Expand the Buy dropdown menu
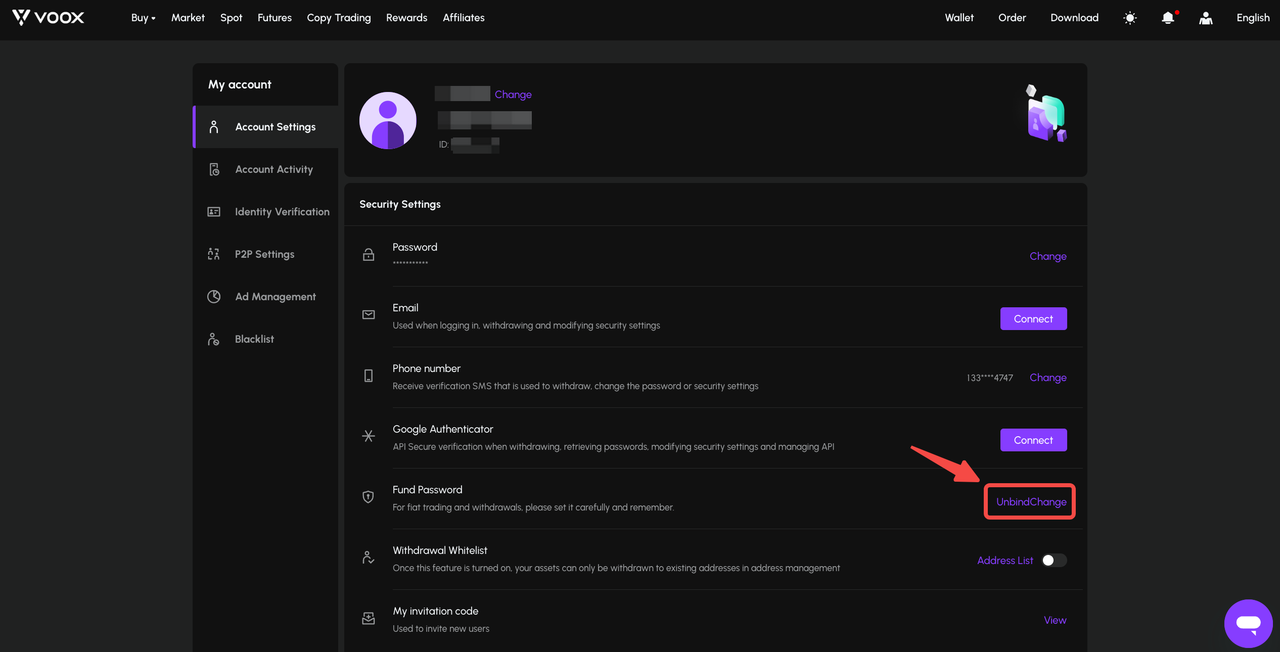Screen dimensions: 1280x652 [143, 18]
